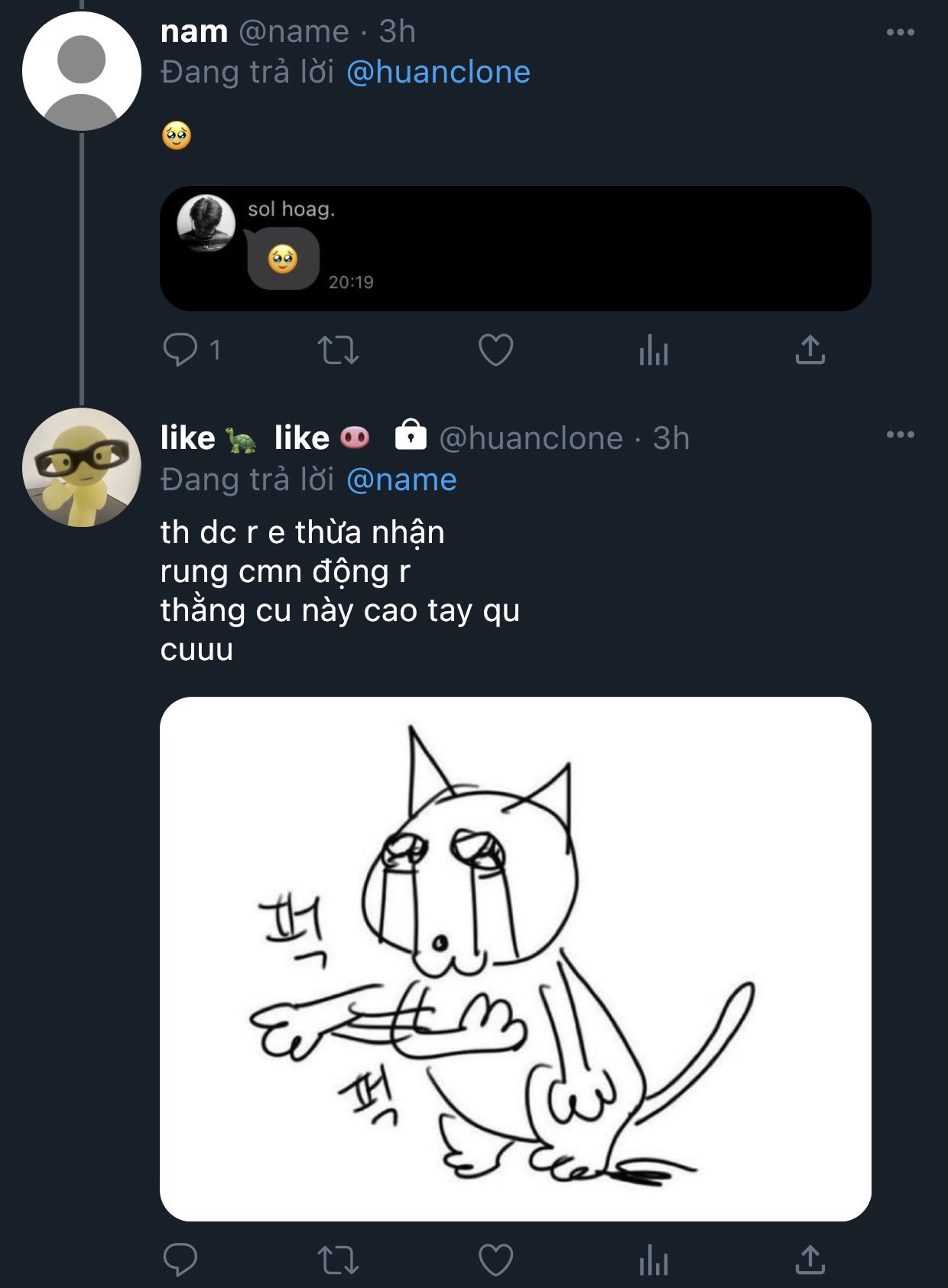Image resolution: width=948 pixels, height=1288 pixels.
Task: Open the @huanclone mention link
Action: coord(438,72)
